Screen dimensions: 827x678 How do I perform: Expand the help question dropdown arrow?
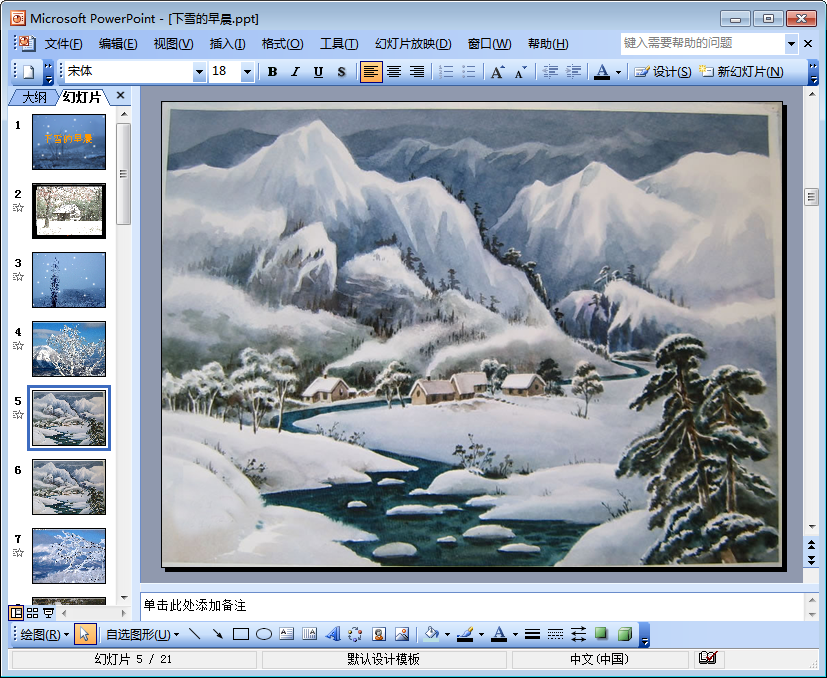(x=791, y=44)
